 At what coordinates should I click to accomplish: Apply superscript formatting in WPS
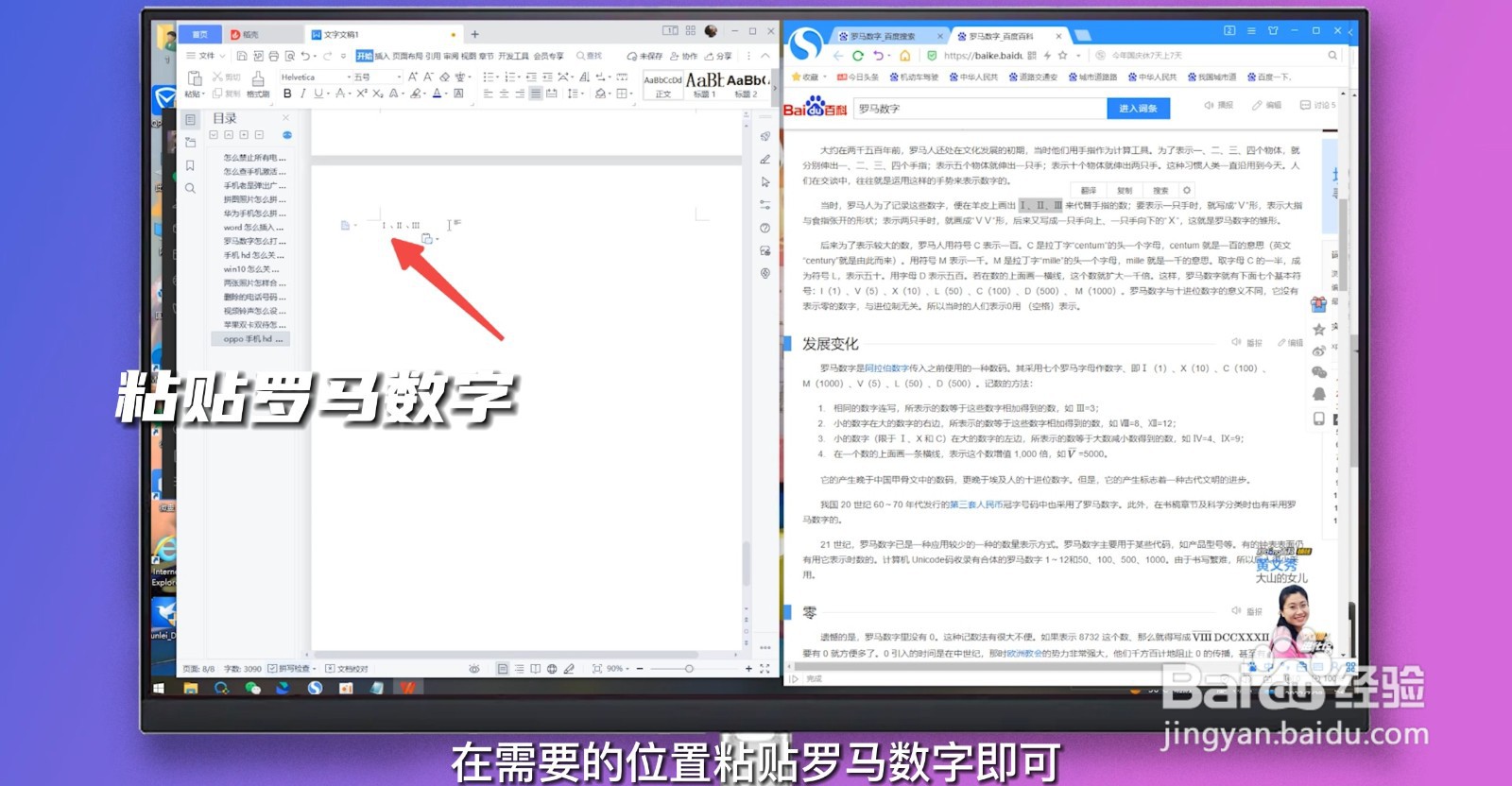(362, 94)
